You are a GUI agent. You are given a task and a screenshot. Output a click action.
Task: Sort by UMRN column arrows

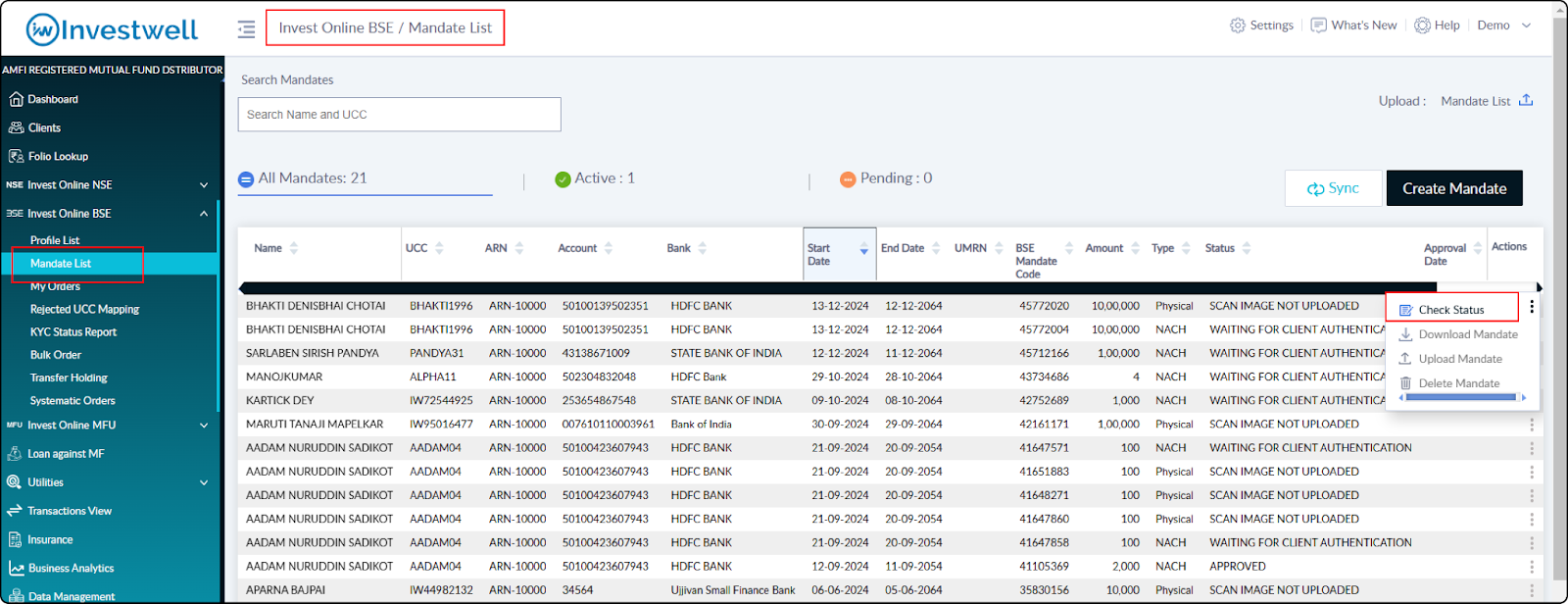click(999, 248)
